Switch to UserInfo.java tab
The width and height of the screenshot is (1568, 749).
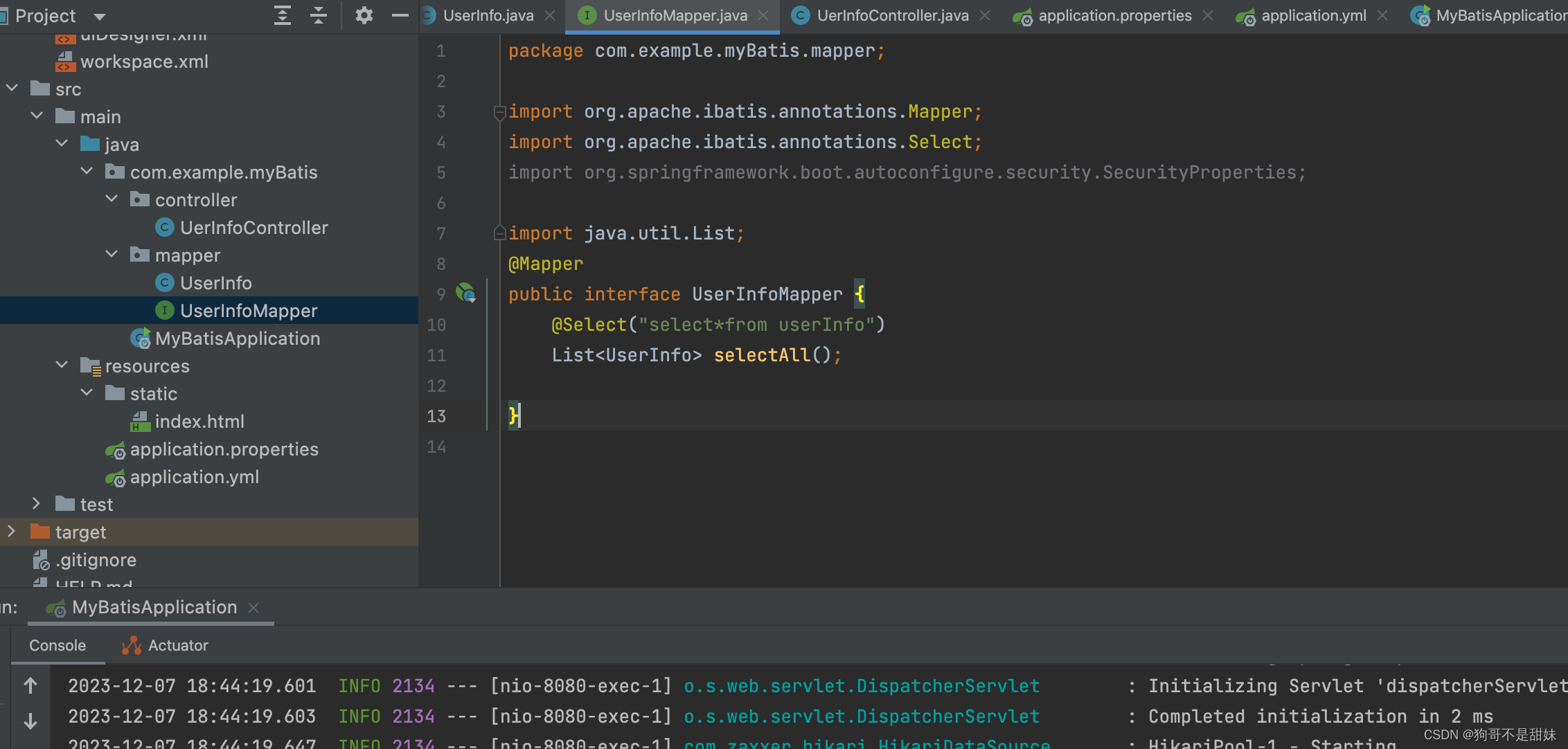coord(488,15)
